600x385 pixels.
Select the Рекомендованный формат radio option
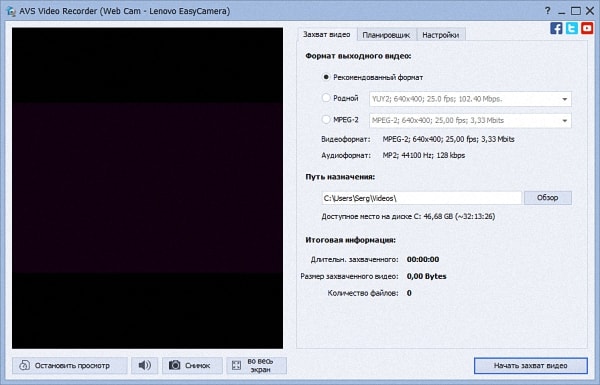coord(326,77)
